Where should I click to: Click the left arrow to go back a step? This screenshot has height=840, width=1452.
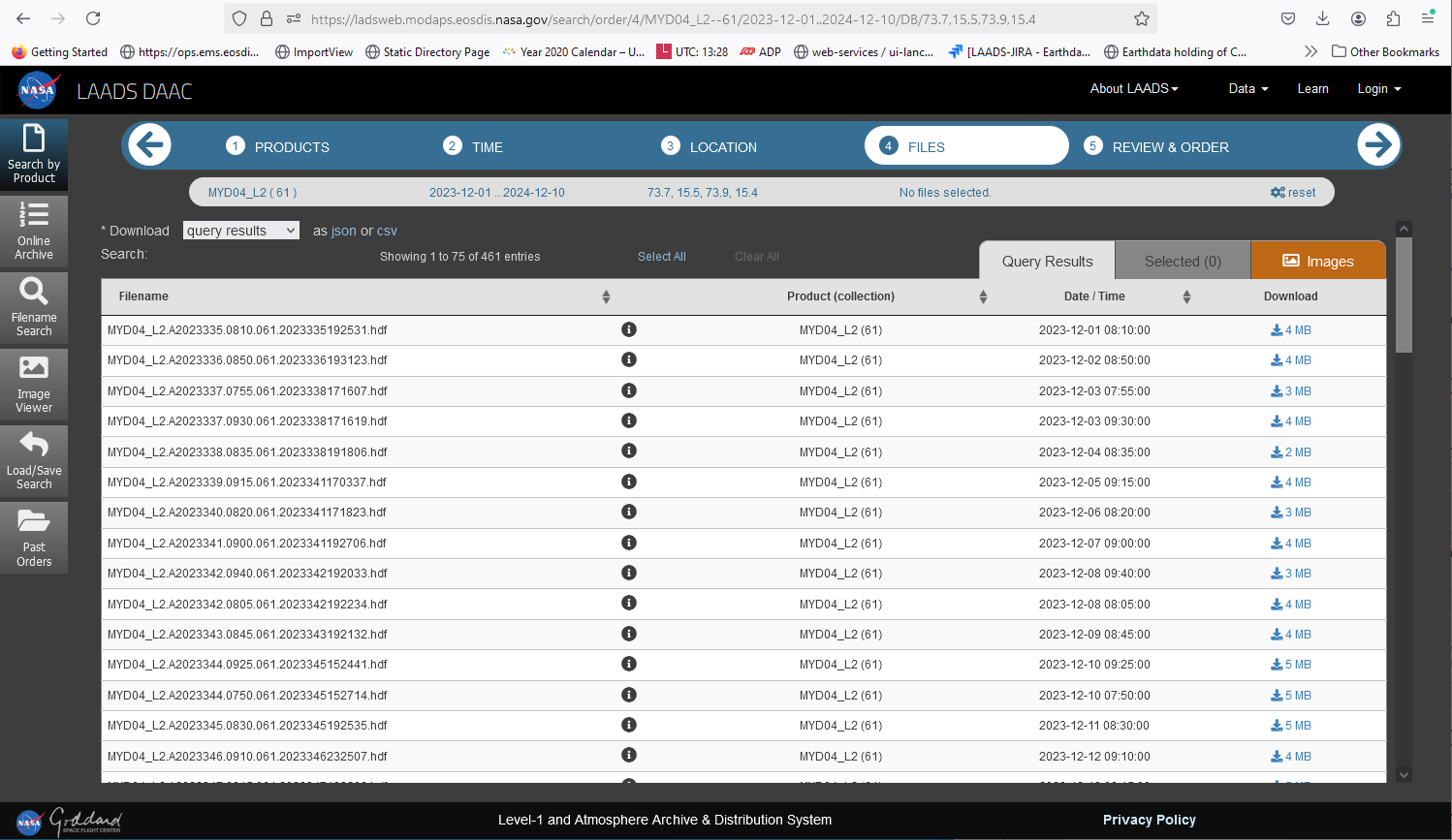pos(150,145)
